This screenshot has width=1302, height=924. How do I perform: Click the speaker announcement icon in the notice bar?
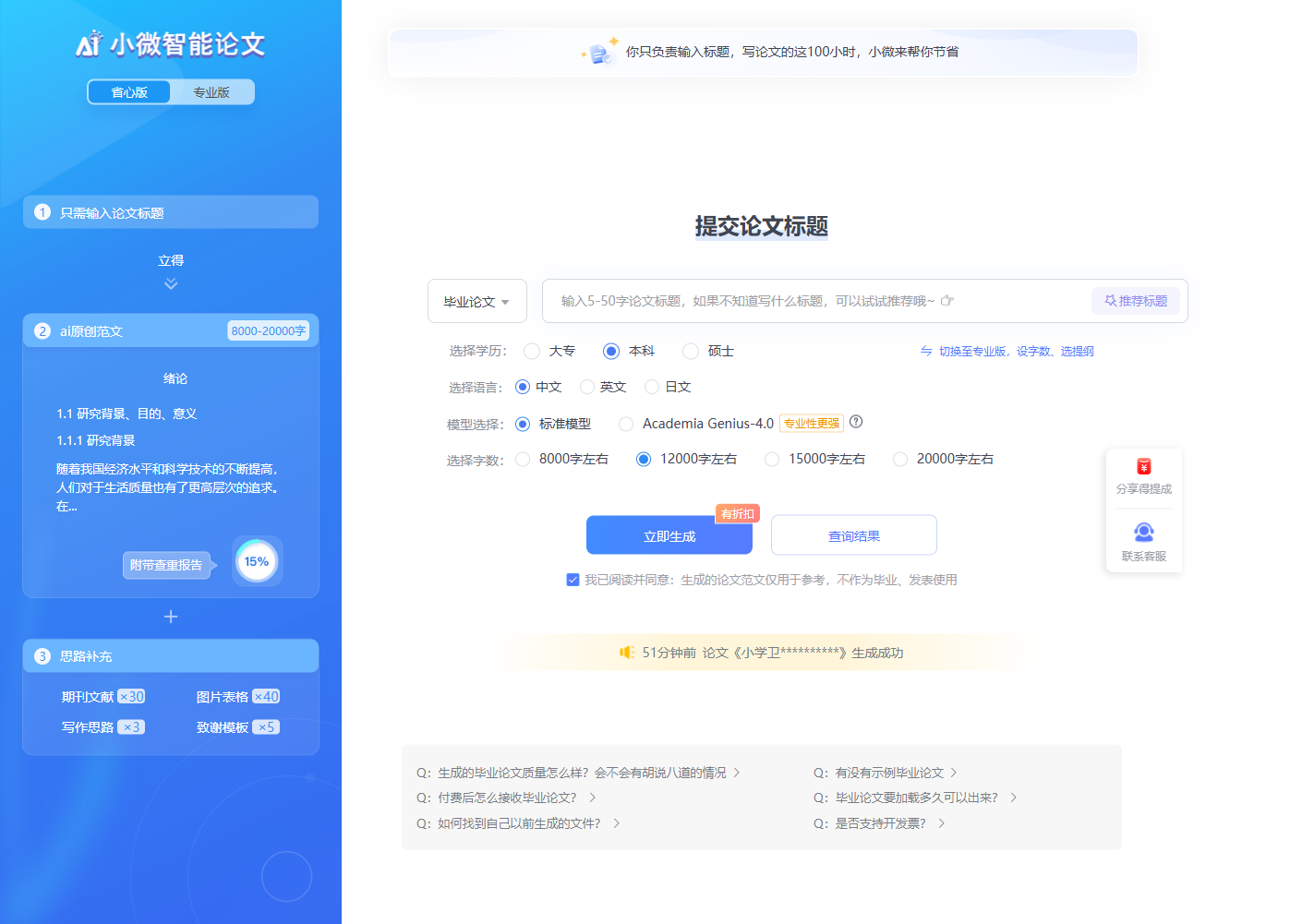pyautogui.click(x=627, y=653)
